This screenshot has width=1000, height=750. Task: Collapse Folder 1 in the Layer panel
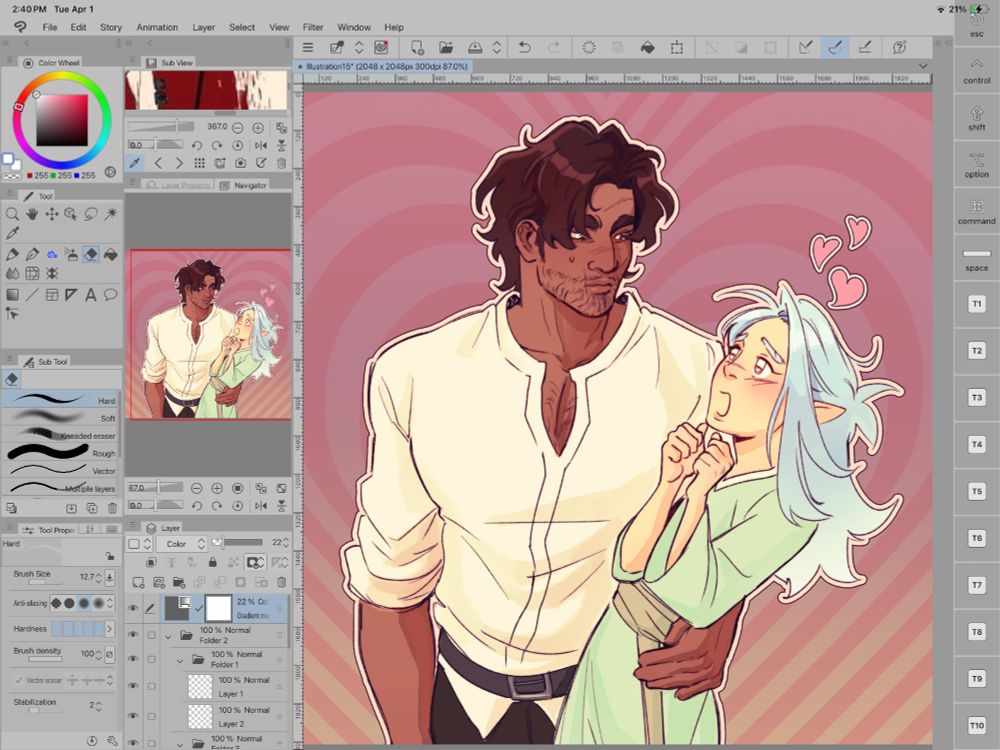tap(180, 660)
